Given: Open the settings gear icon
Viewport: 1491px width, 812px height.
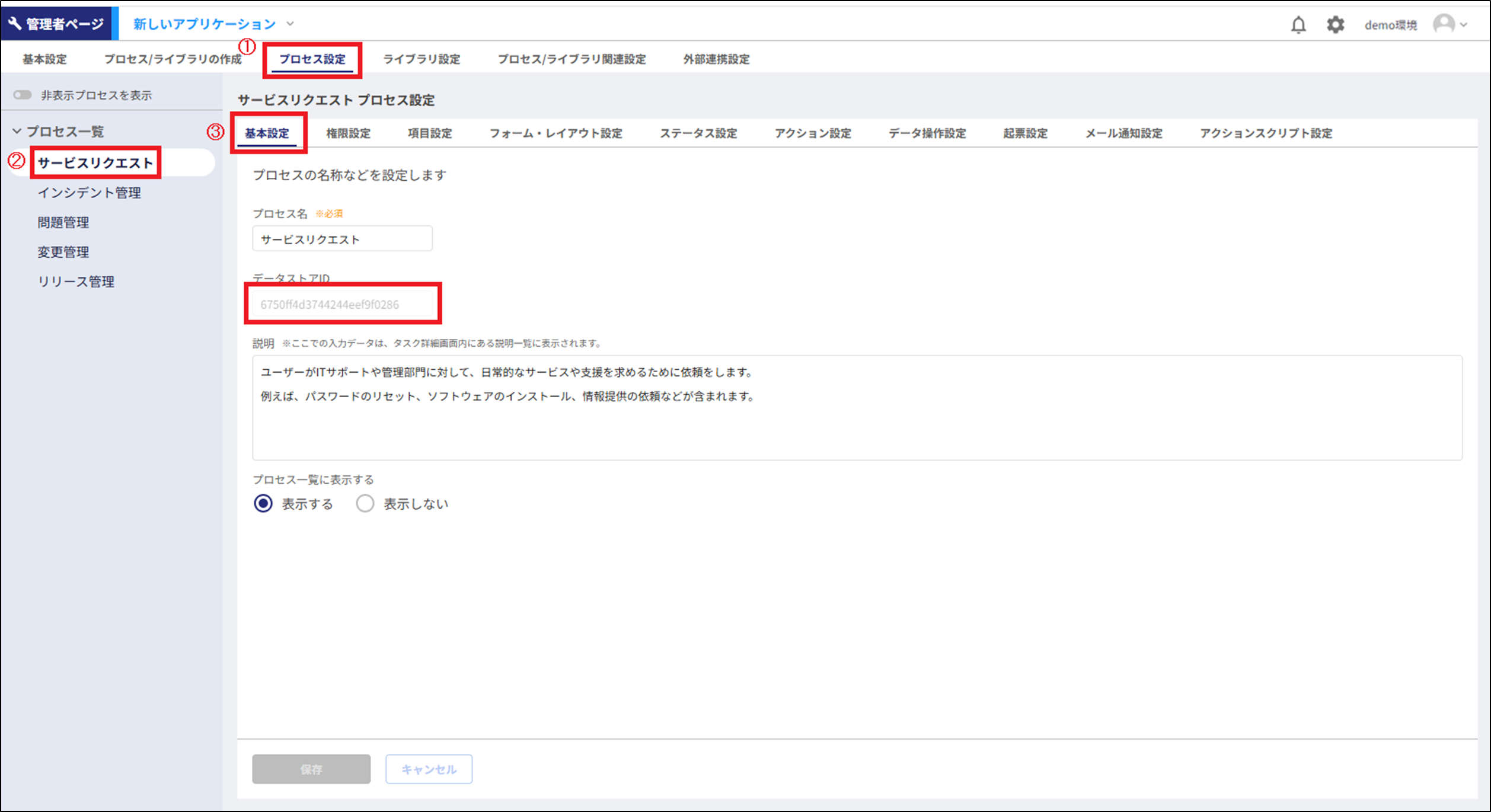Looking at the screenshot, I should point(1336,24).
